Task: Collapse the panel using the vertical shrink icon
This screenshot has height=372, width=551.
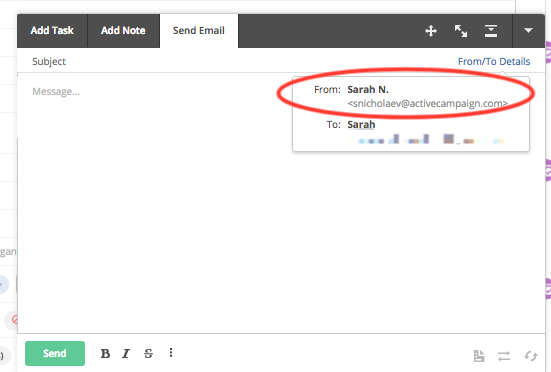Action: (x=491, y=31)
